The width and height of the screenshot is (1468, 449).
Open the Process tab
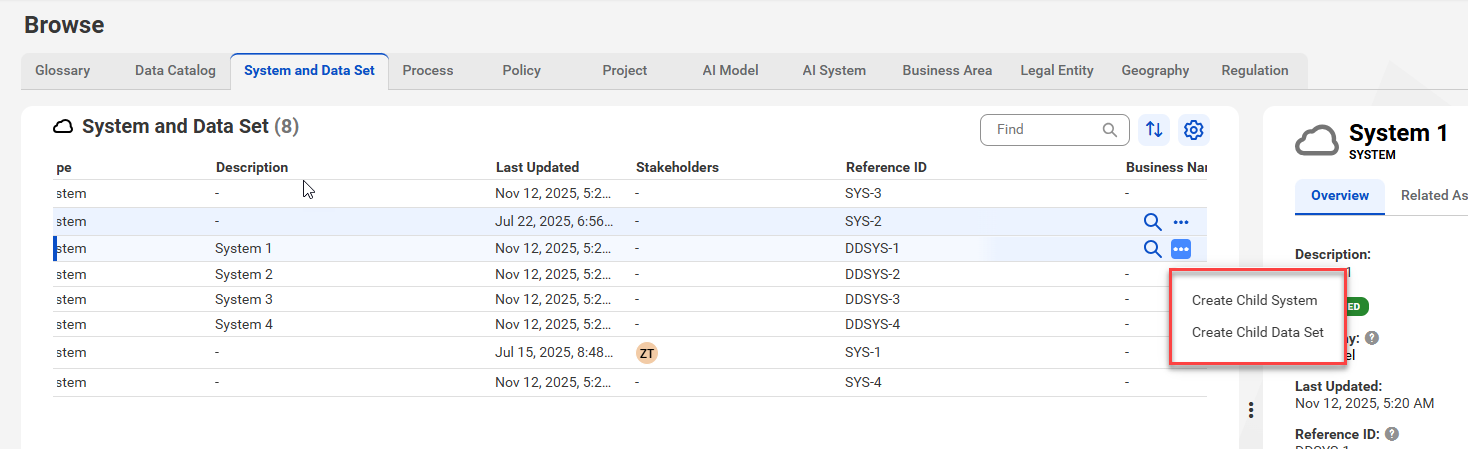pos(428,71)
